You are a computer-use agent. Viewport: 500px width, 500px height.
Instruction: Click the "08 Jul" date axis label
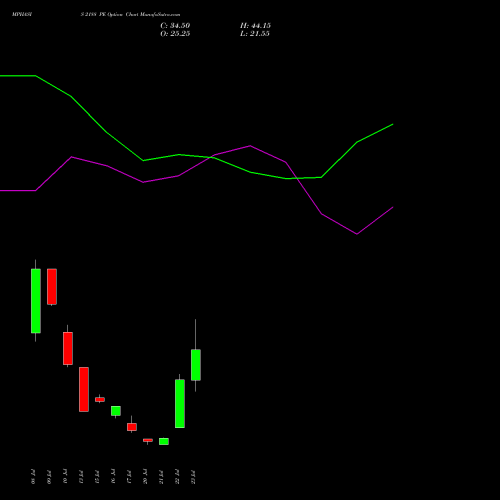click(33, 477)
